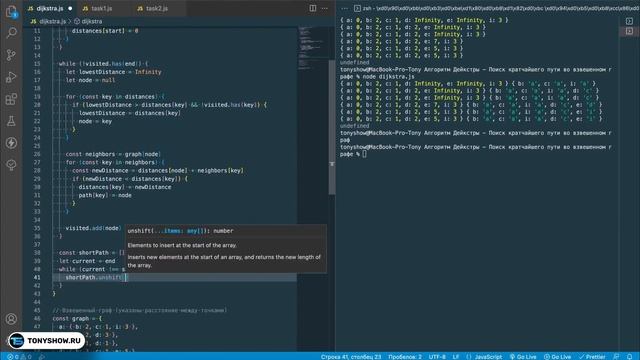Click the code minimap preview
640x360 pixels.
pyautogui.click(x=312, y=47)
